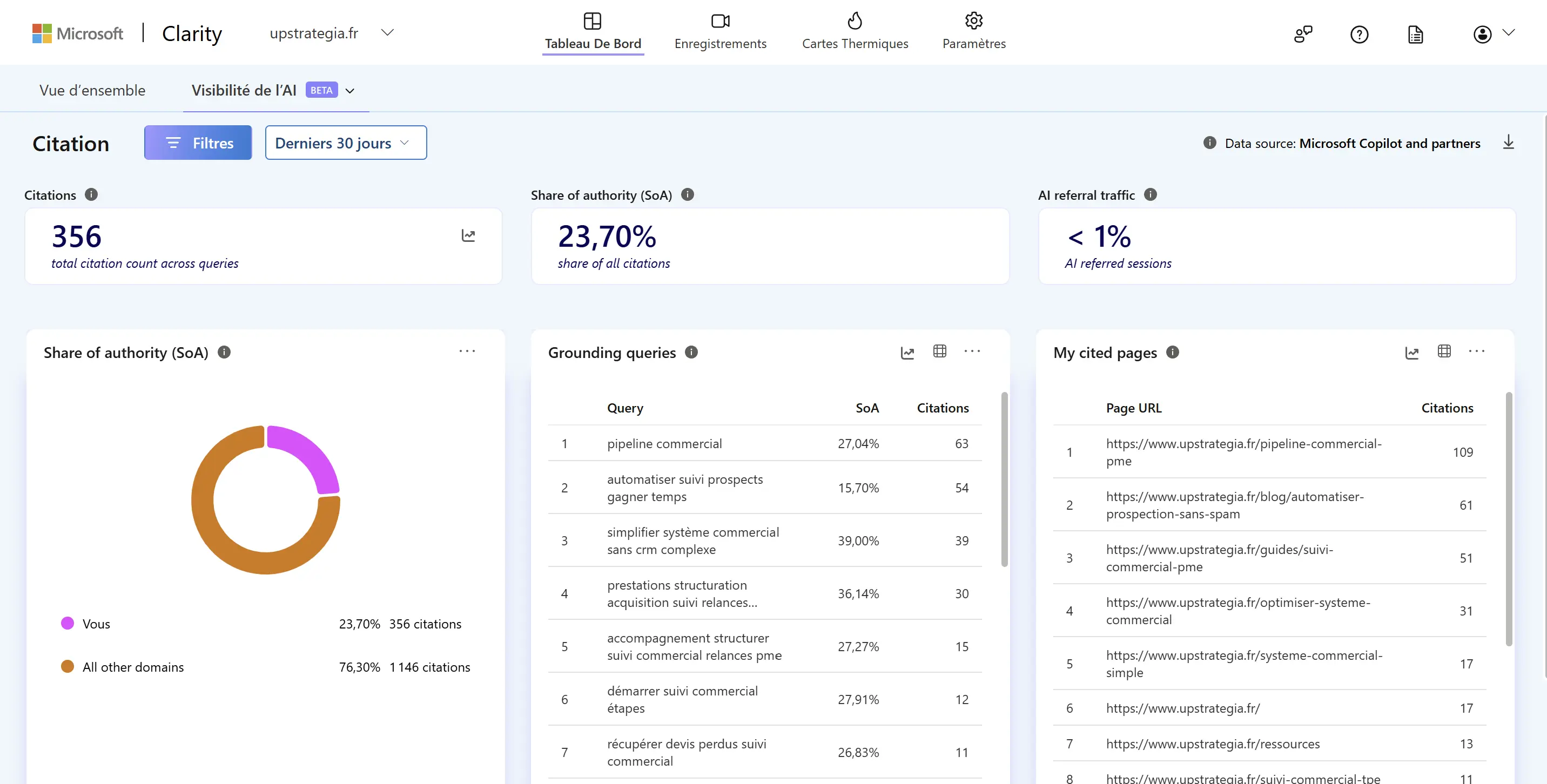Show info for My cited pages

click(1172, 352)
